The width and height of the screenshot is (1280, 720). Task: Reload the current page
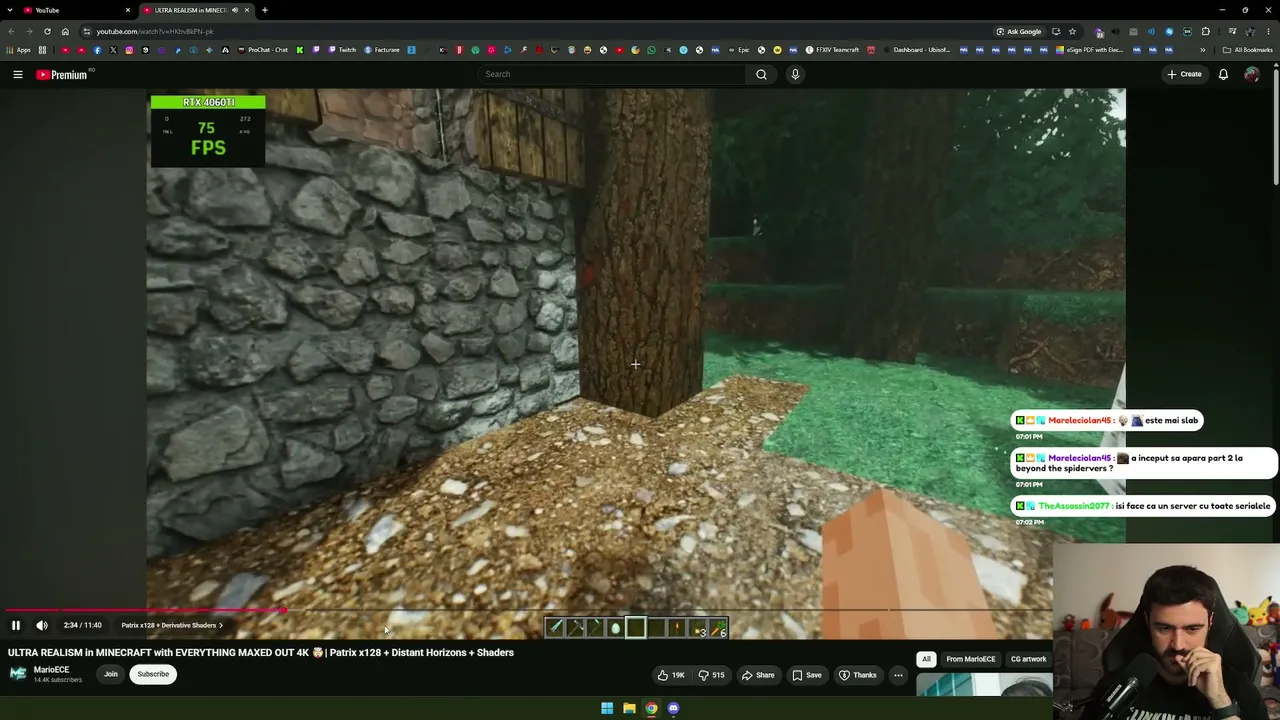tap(47, 31)
